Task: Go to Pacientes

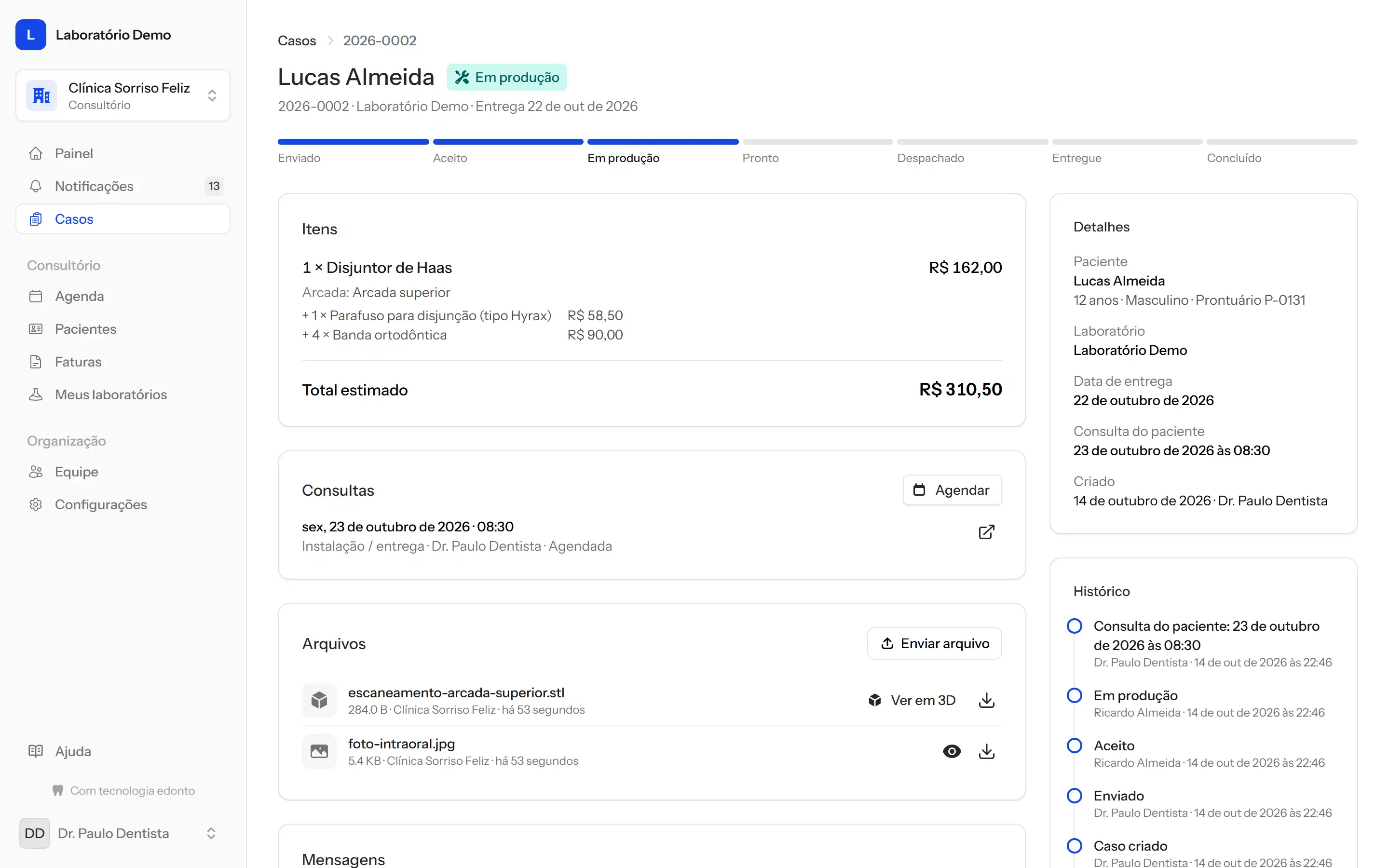Action: tap(123, 329)
